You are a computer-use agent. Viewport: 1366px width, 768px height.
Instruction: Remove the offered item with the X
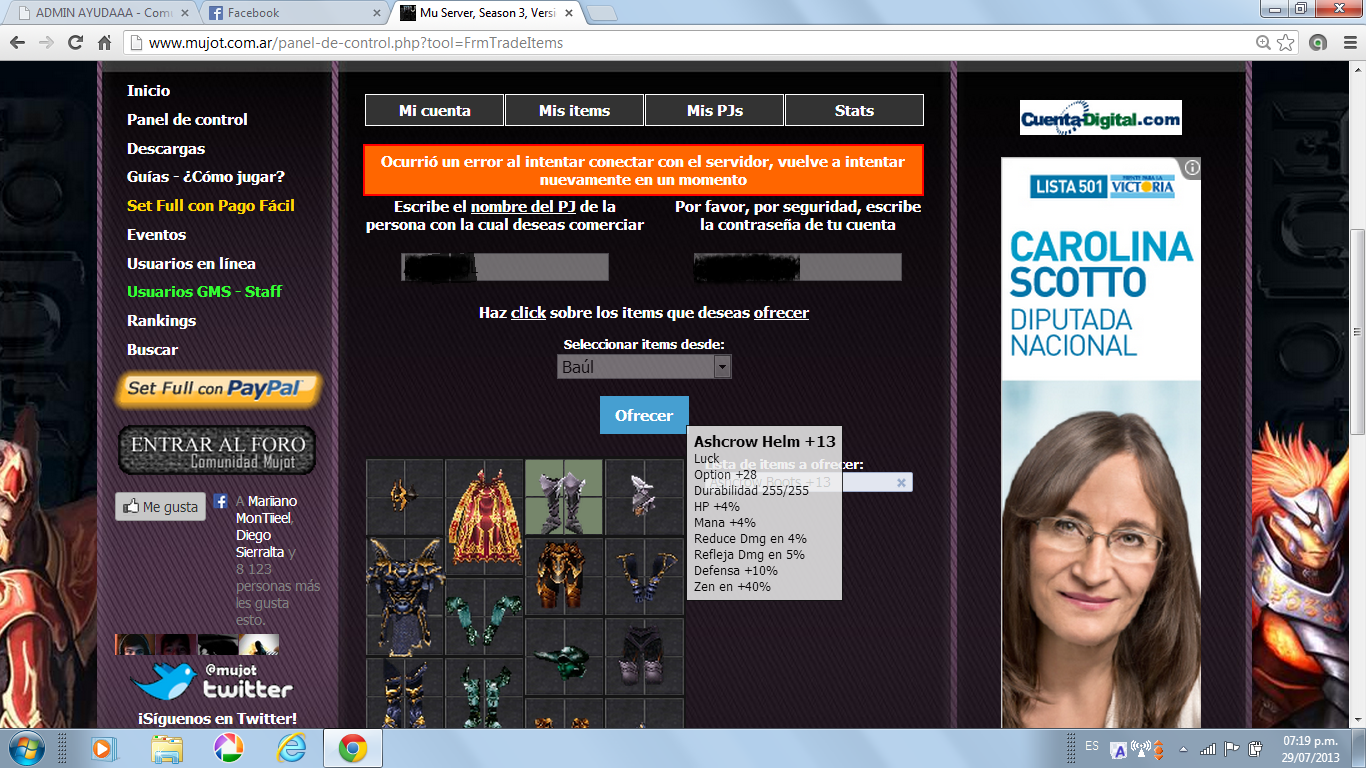click(x=900, y=482)
